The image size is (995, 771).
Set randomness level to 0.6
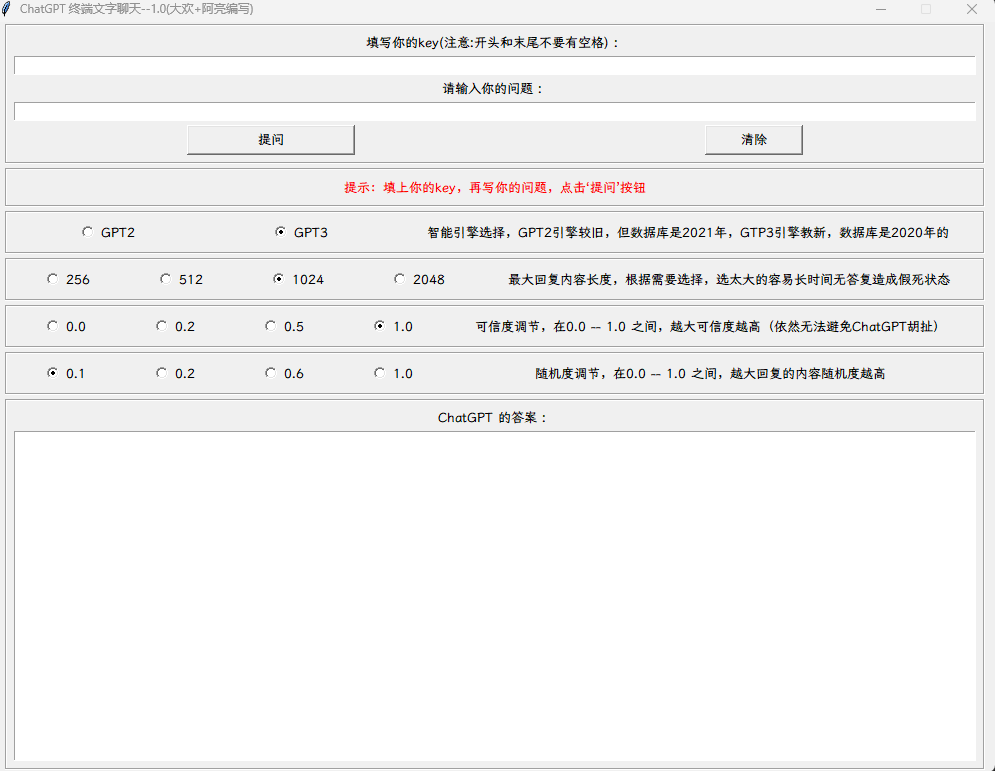tap(270, 373)
